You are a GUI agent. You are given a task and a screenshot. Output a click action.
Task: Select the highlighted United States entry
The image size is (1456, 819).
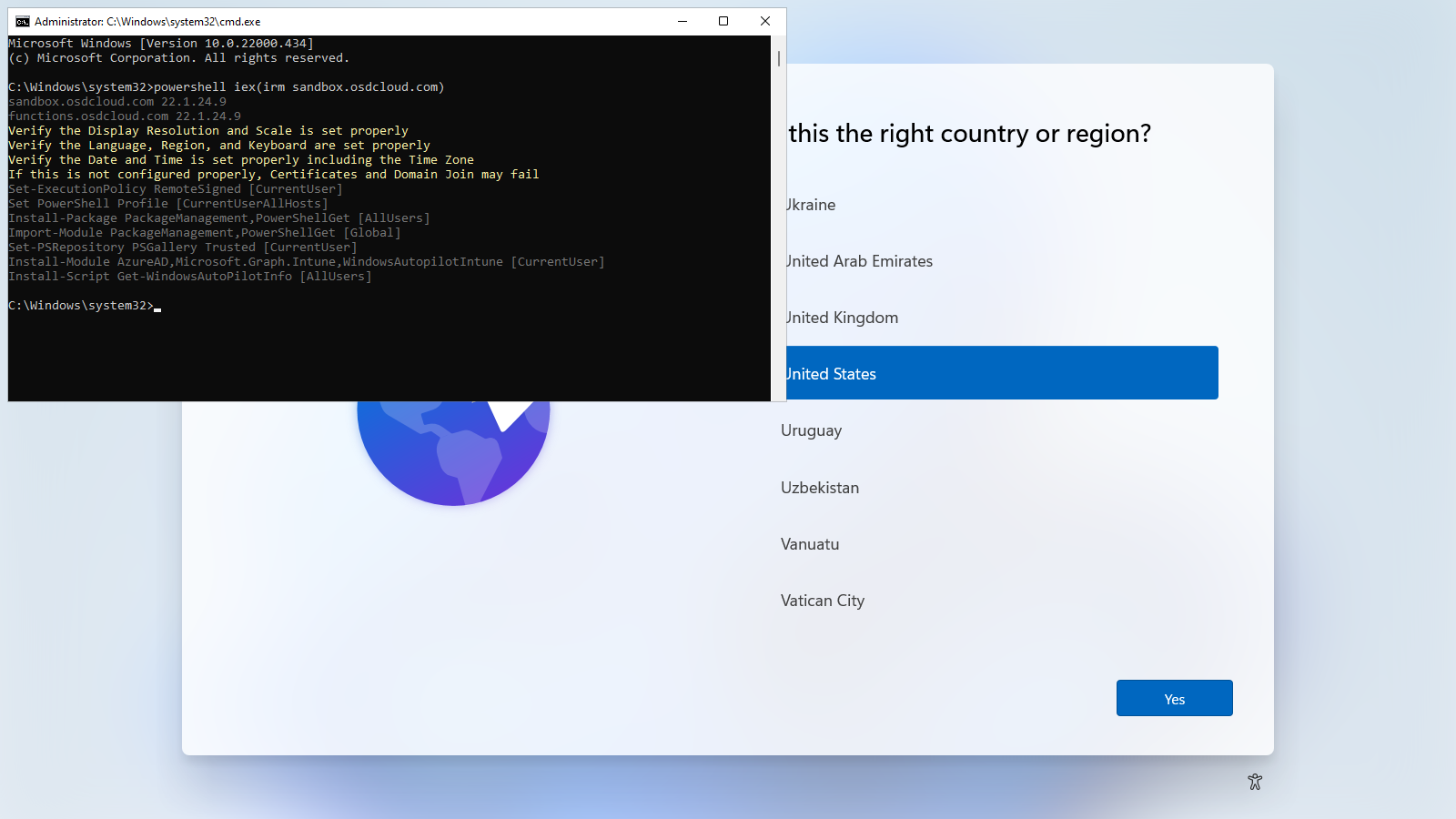pos(1001,373)
